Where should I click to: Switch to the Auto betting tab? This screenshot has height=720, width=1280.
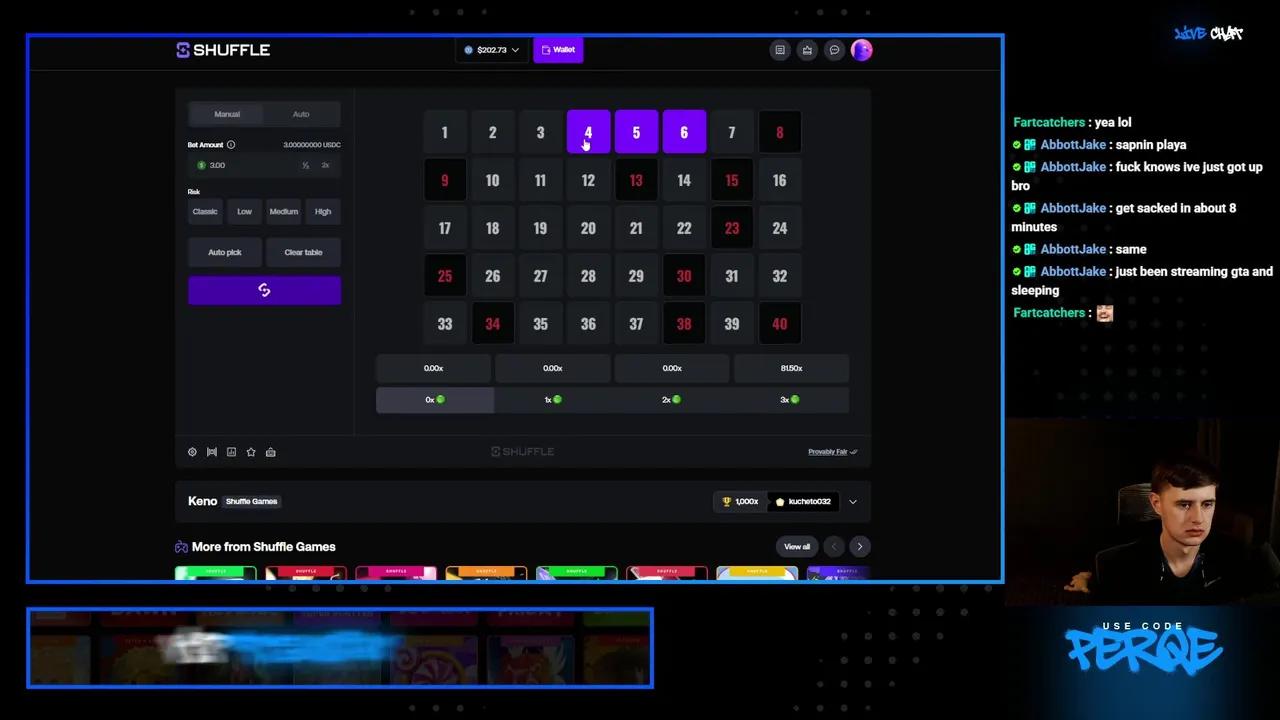[x=300, y=114]
